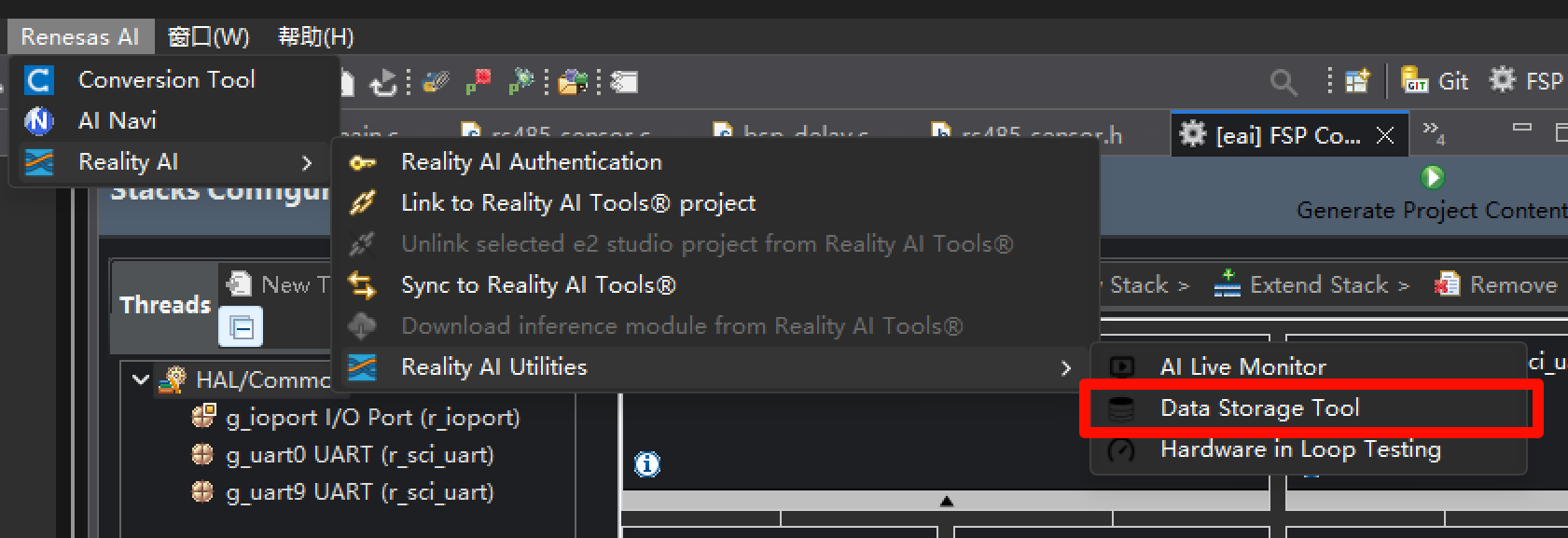This screenshot has width=1568, height=538.
Task: Click the Hardware in Loop gauge icon
Action: click(1121, 450)
